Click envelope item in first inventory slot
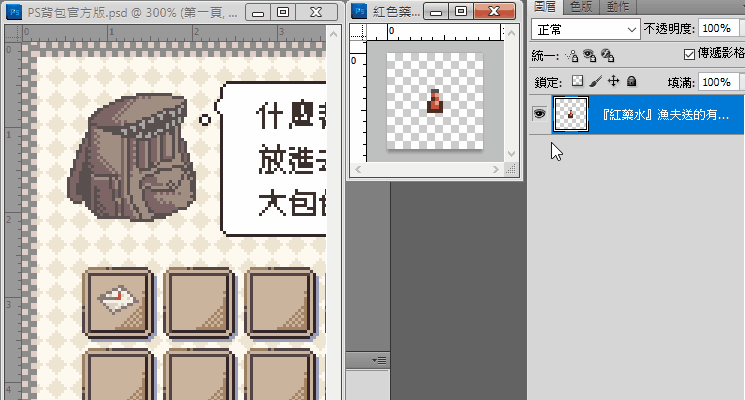 coord(118,300)
